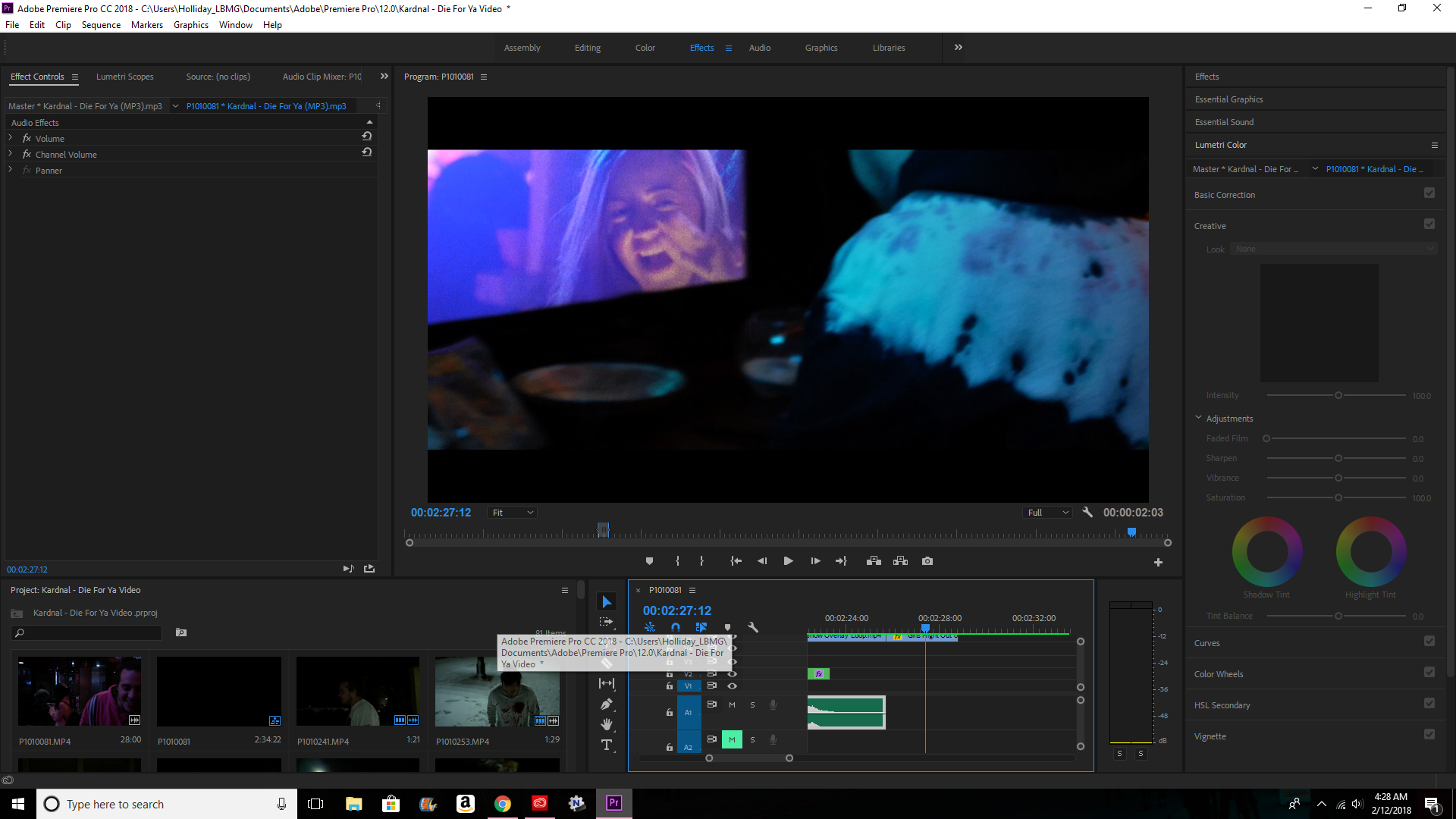The height and width of the screenshot is (819, 1456).
Task: Click play-only-audio icon in Effect Controls
Action: point(348,569)
